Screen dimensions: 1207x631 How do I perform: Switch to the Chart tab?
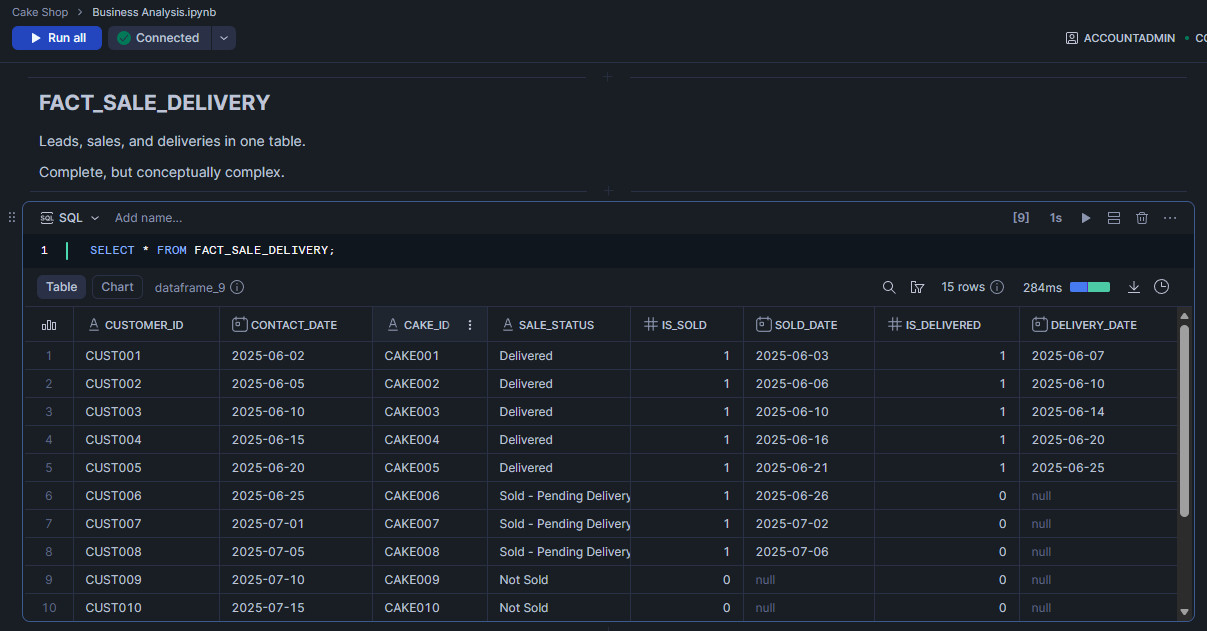click(117, 287)
